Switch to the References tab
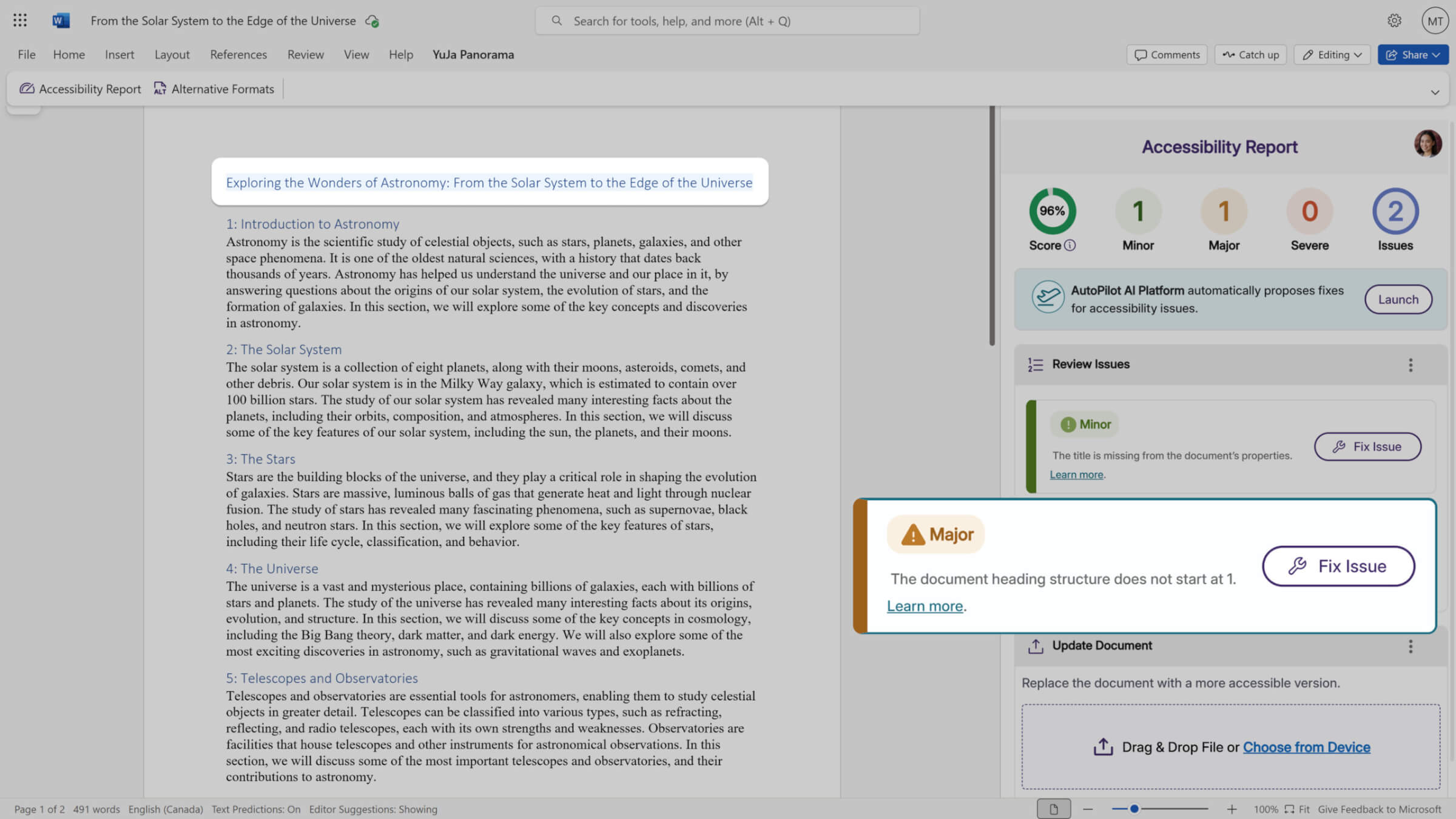The width and height of the screenshot is (1456, 819). (x=238, y=54)
